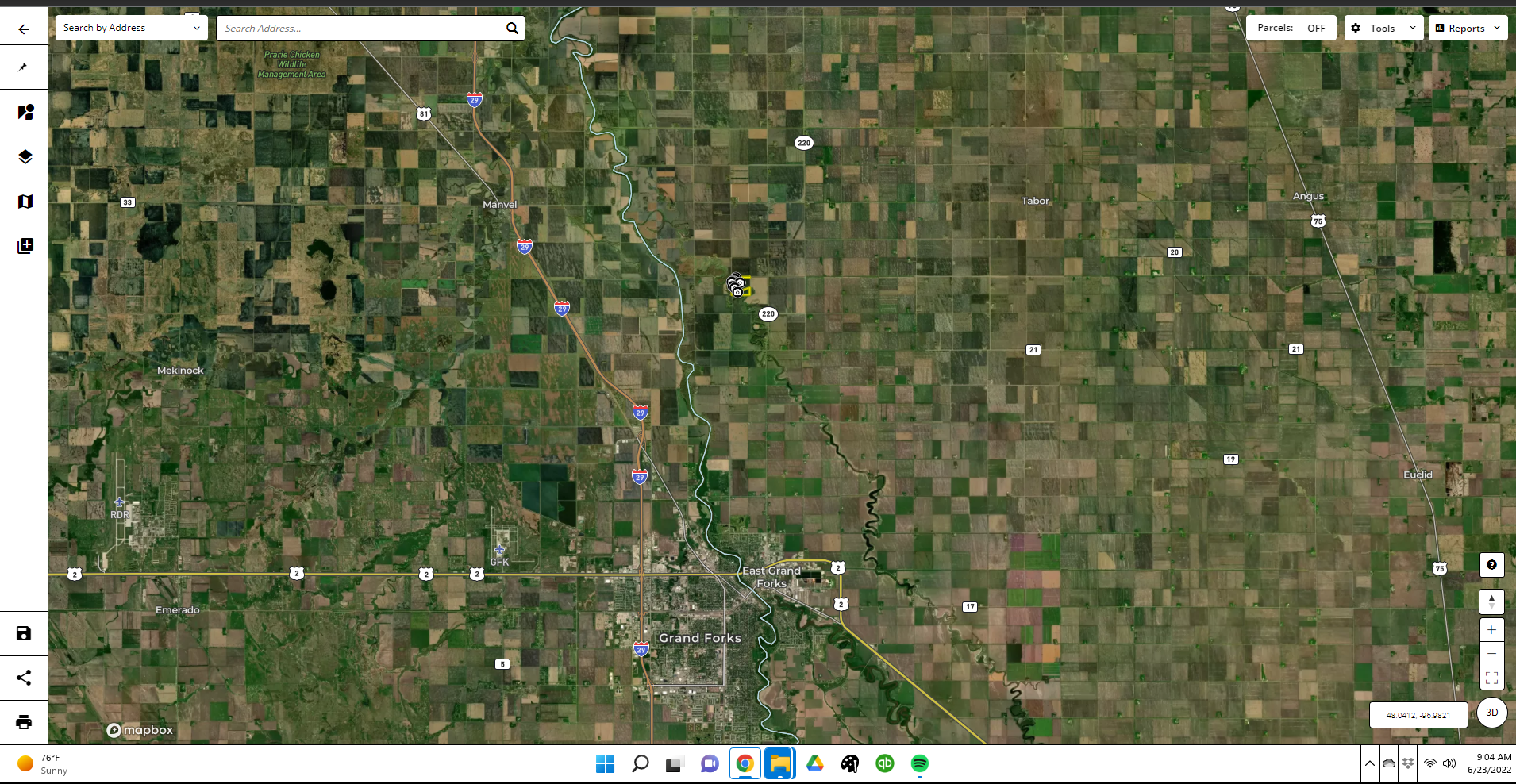The width and height of the screenshot is (1516, 784).
Task: Click the folded map icon in sidebar
Action: point(25,202)
